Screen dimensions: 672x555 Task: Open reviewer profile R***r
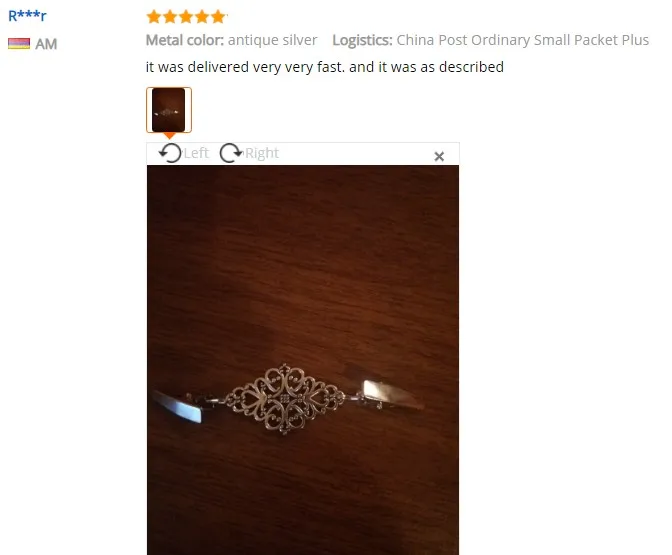point(27,16)
